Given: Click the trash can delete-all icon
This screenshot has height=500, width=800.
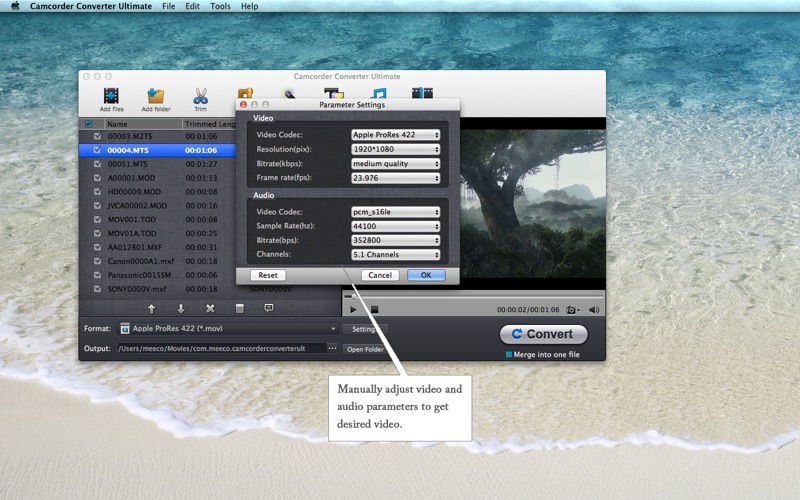Looking at the screenshot, I should (239, 309).
